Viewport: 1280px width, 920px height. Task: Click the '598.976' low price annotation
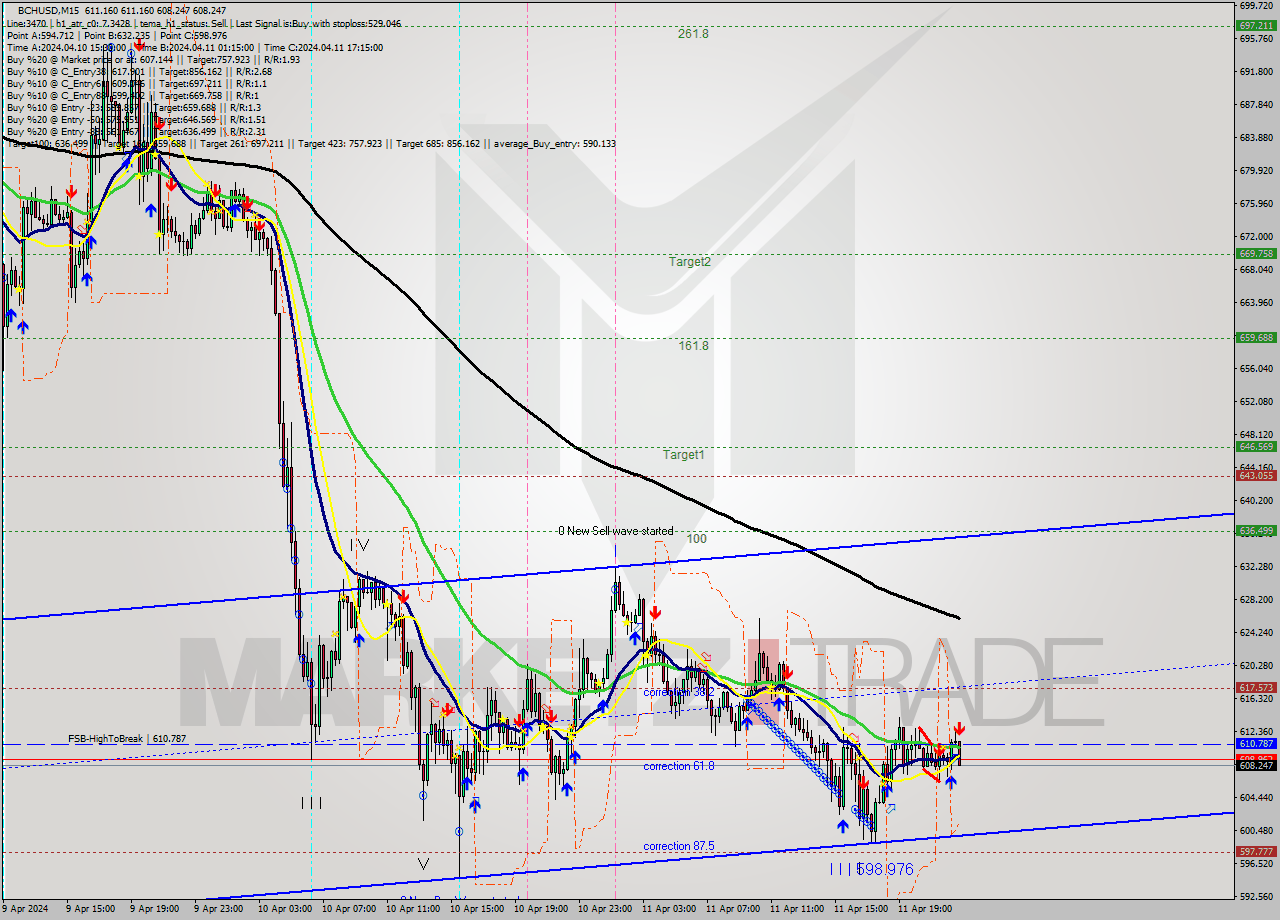point(885,870)
